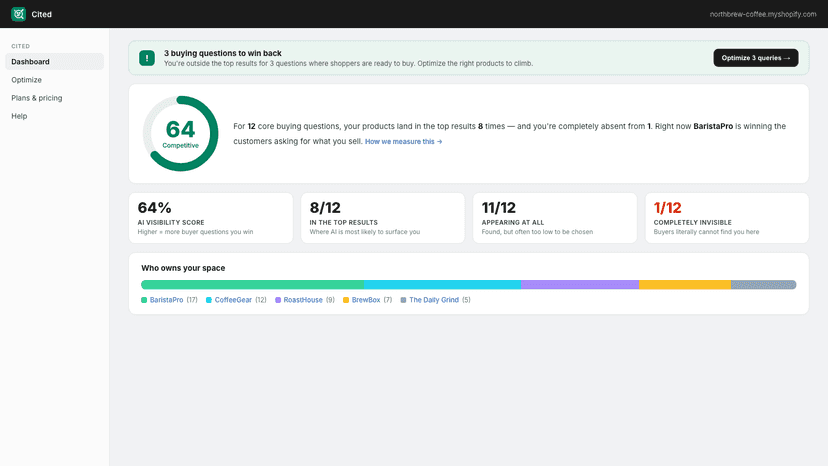The height and width of the screenshot is (466, 828).
Task: Click the CoffeeGear legend link
Action: [233, 300]
